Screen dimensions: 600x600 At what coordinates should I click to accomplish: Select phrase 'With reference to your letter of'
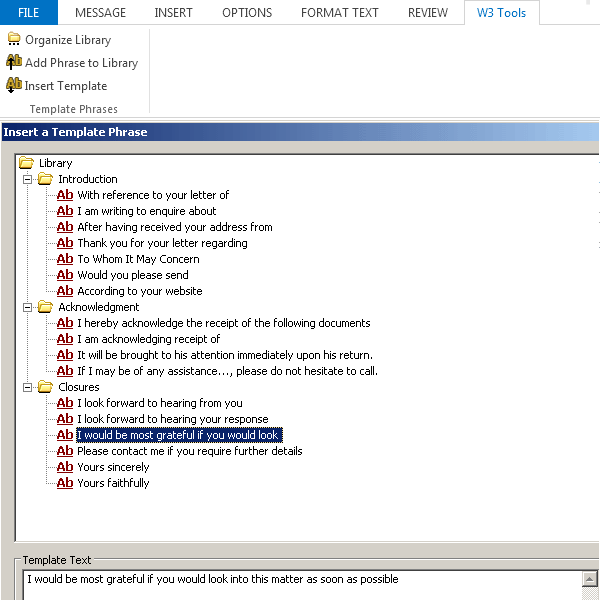point(153,195)
